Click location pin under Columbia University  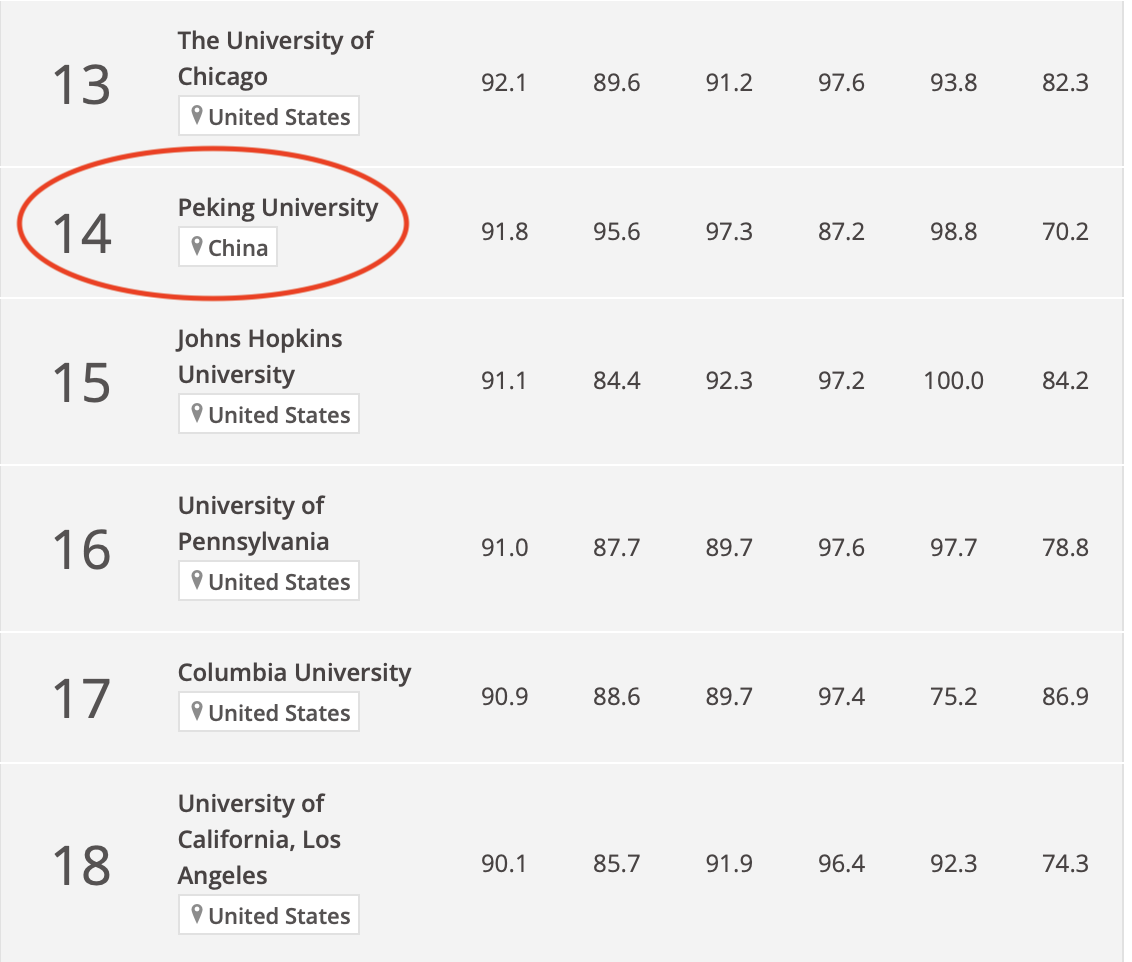click(196, 711)
